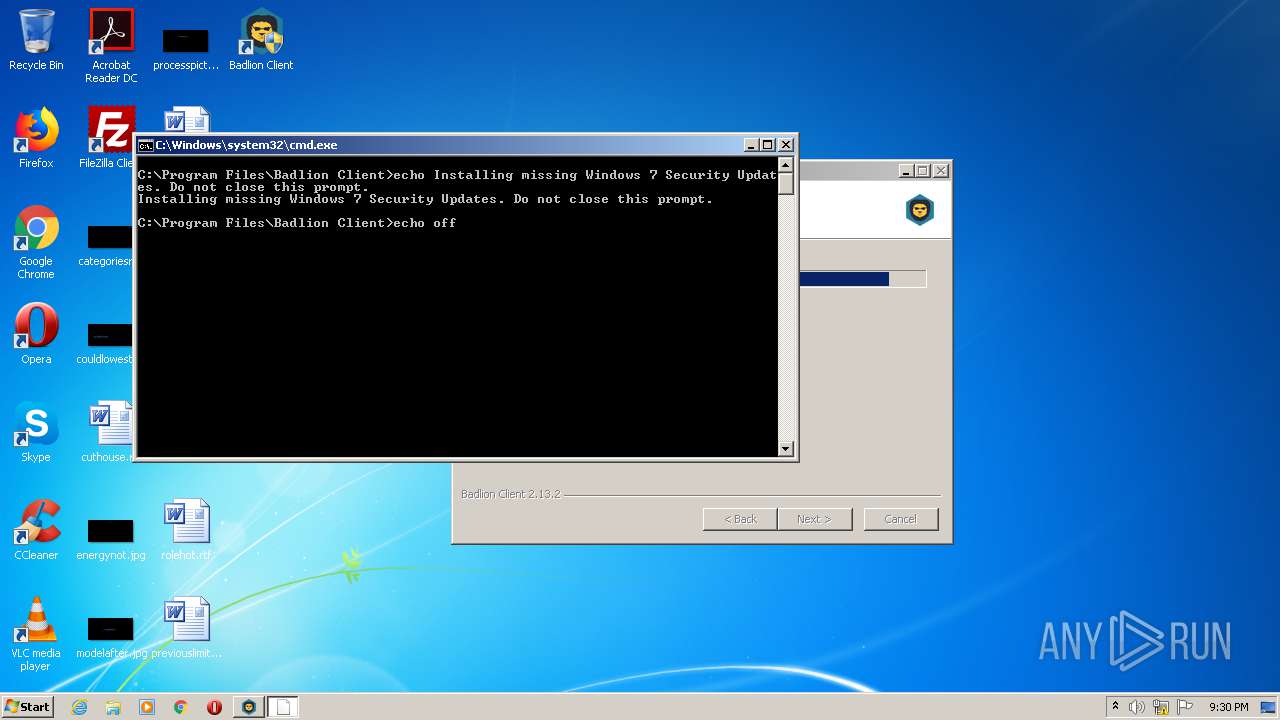Open Windows Explorer from the taskbar
1280x720 pixels.
[113, 707]
